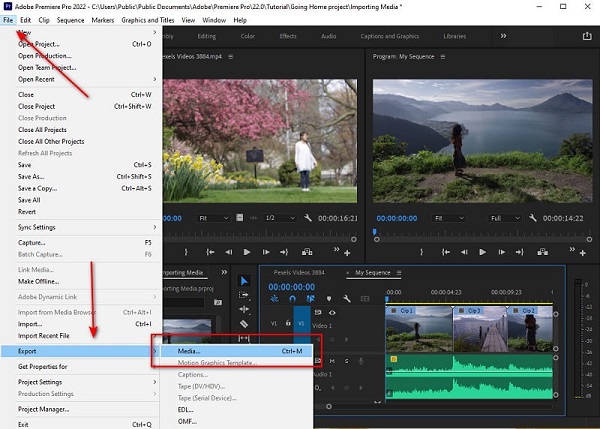This screenshot has width=600, height=429.
Task: Open the Edit menu
Action: pyautogui.click(x=26, y=20)
